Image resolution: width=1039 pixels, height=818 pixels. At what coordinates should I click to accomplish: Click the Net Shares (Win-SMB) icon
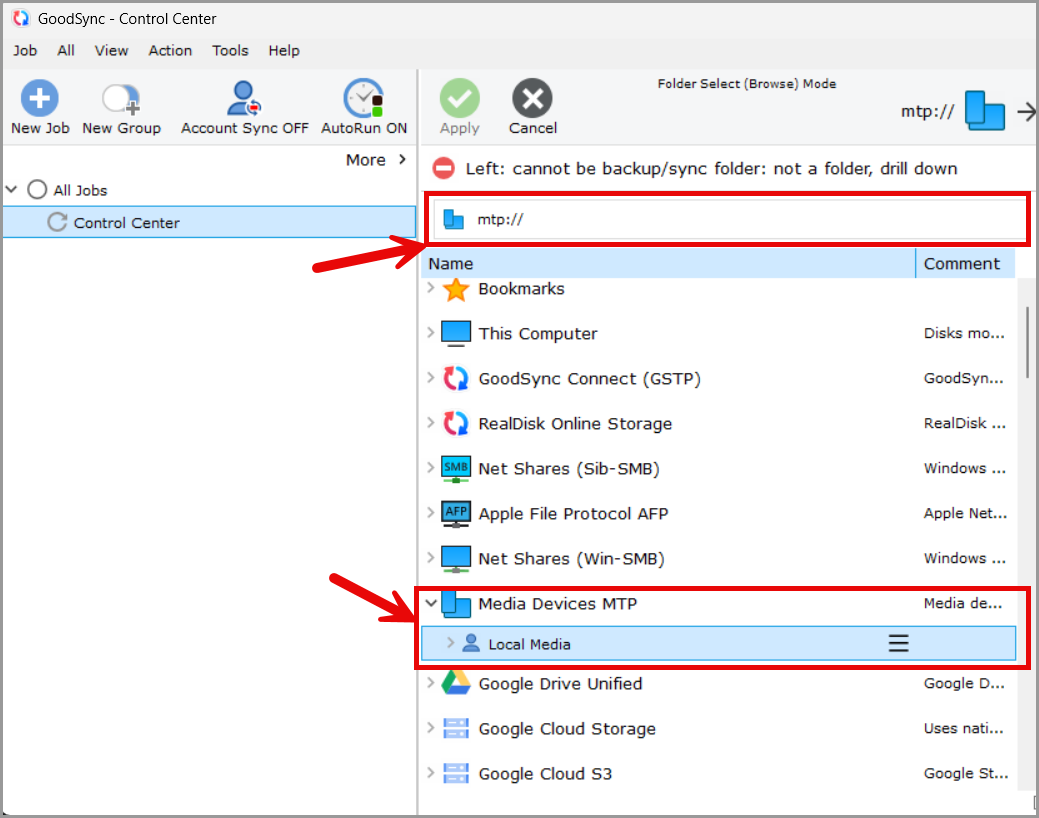[x=456, y=559]
